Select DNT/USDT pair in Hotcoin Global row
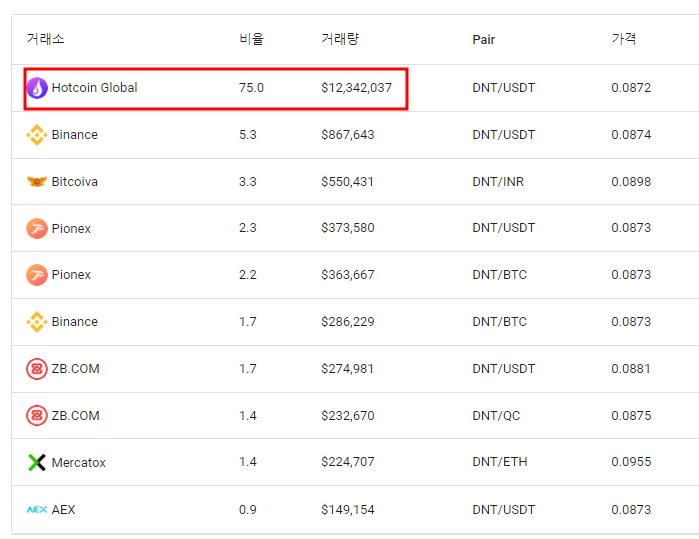The width and height of the screenshot is (699, 539). tap(503, 87)
